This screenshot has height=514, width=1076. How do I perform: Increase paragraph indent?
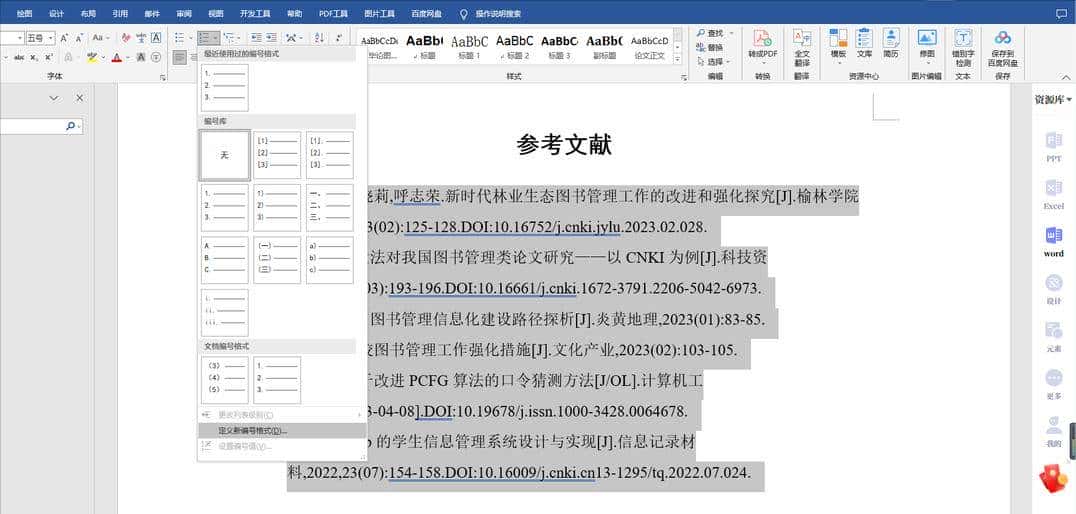[272, 37]
